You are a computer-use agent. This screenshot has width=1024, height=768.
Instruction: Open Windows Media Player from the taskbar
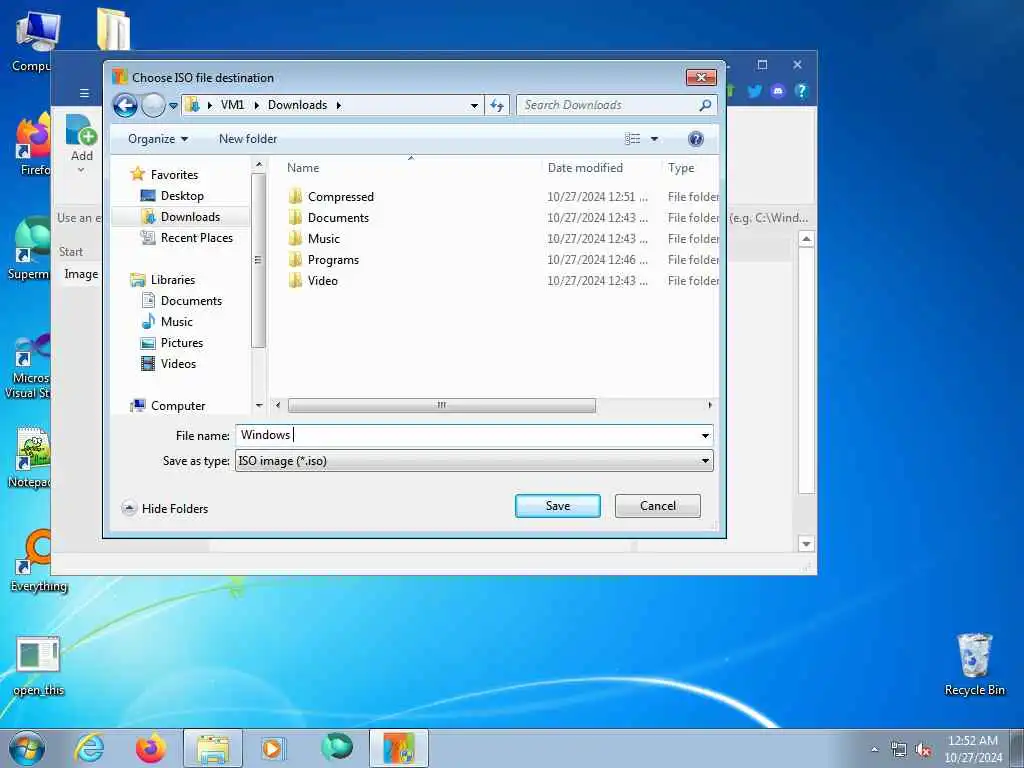(x=272, y=748)
